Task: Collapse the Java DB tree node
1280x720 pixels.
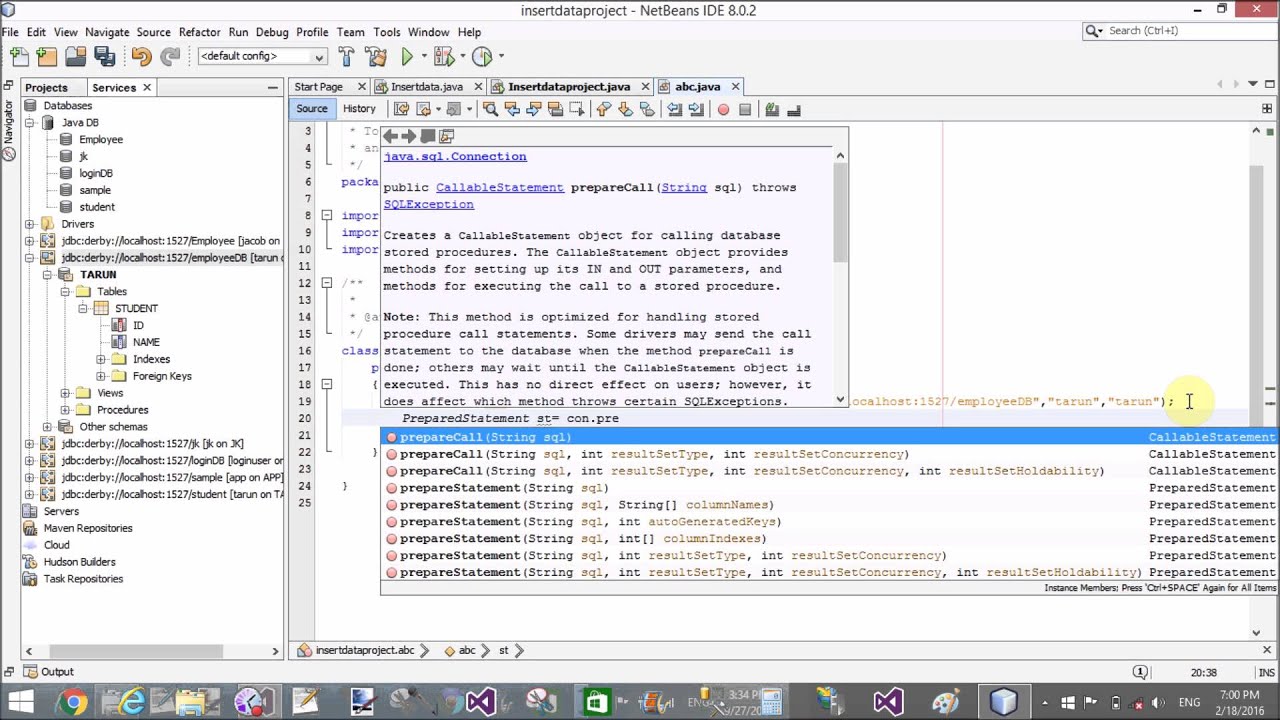Action: click(x=29, y=123)
